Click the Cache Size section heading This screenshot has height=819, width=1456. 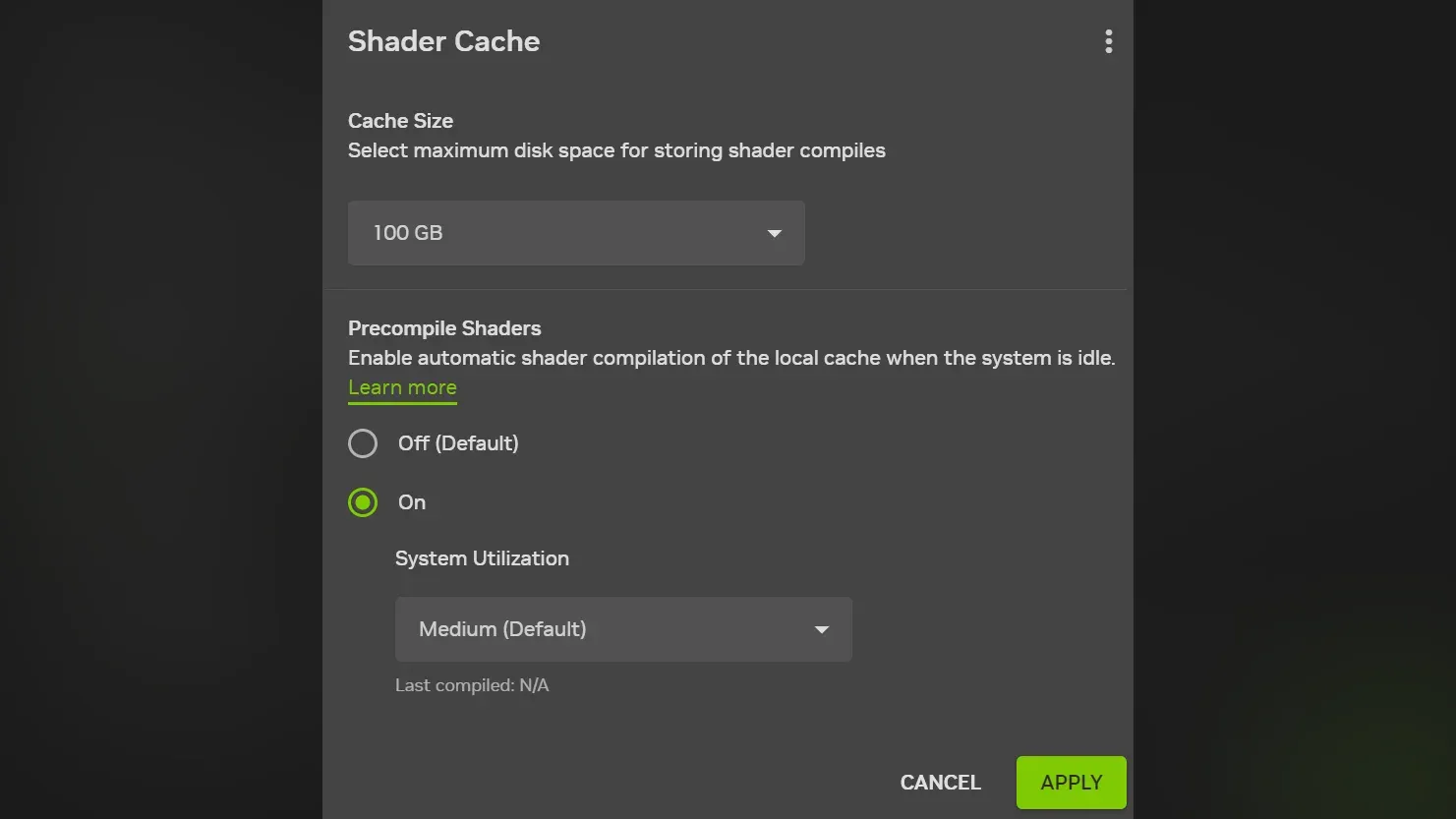point(400,121)
